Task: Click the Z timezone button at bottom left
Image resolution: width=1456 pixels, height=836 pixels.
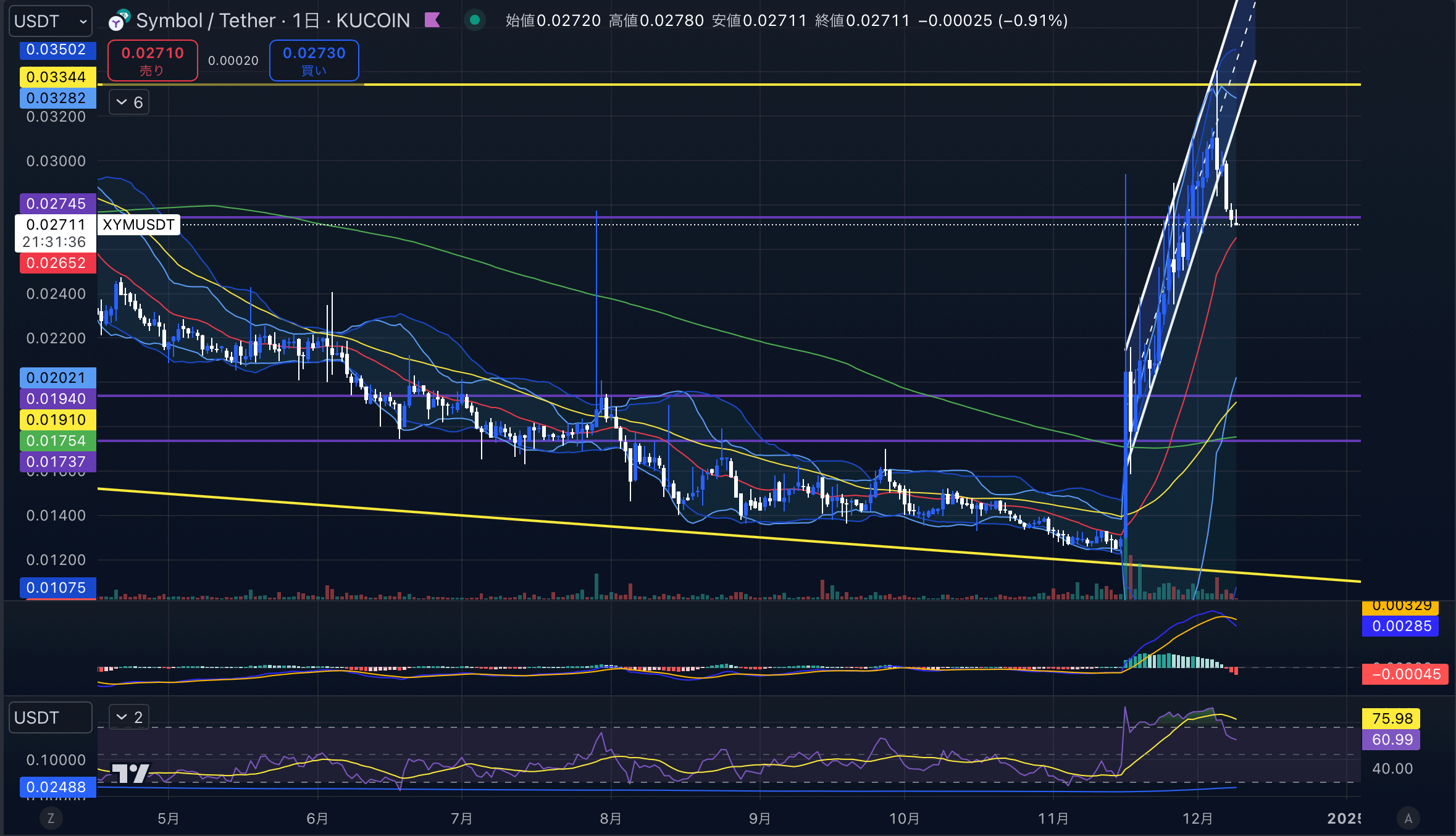Action: [x=51, y=819]
